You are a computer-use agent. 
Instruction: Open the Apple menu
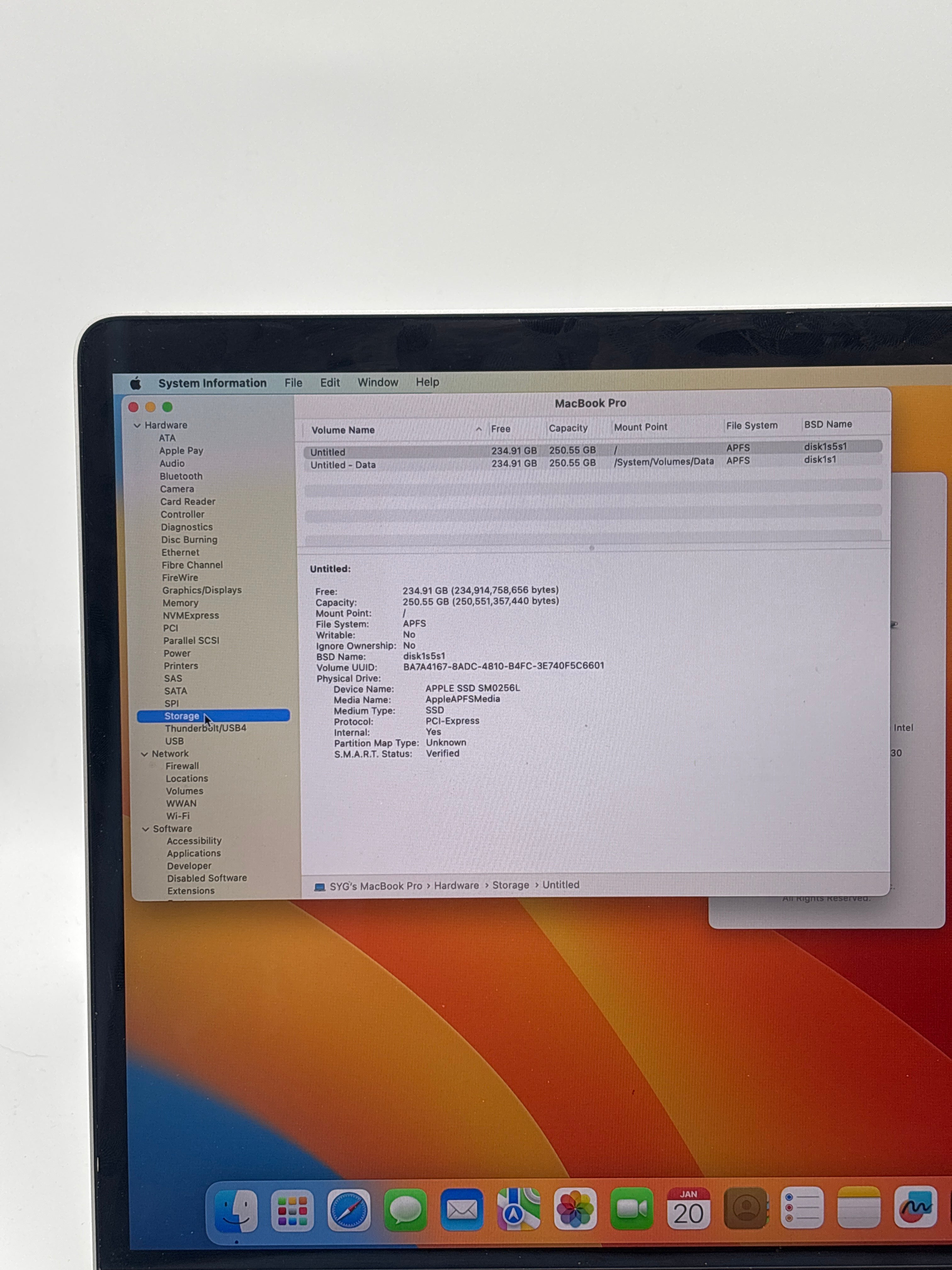pos(135,383)
